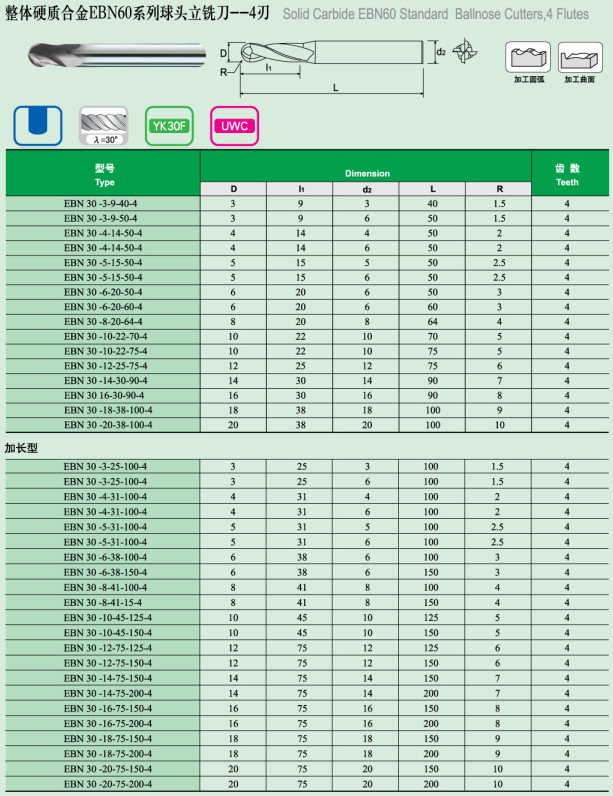This screenshot has height=796, width=613.
Task: Select row EBN 30 -18-75-200-4
Action: coord(307,753)
